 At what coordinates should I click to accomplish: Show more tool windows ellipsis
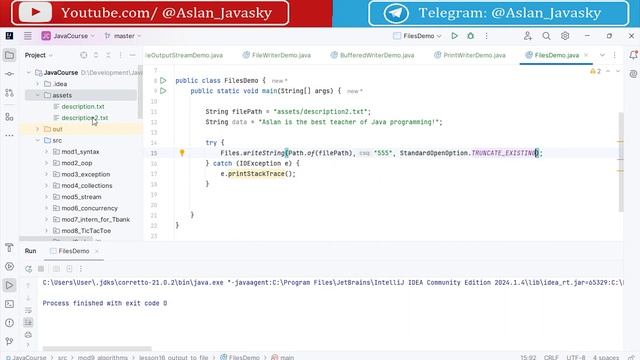pyautogui.click(x=9, y=135)
